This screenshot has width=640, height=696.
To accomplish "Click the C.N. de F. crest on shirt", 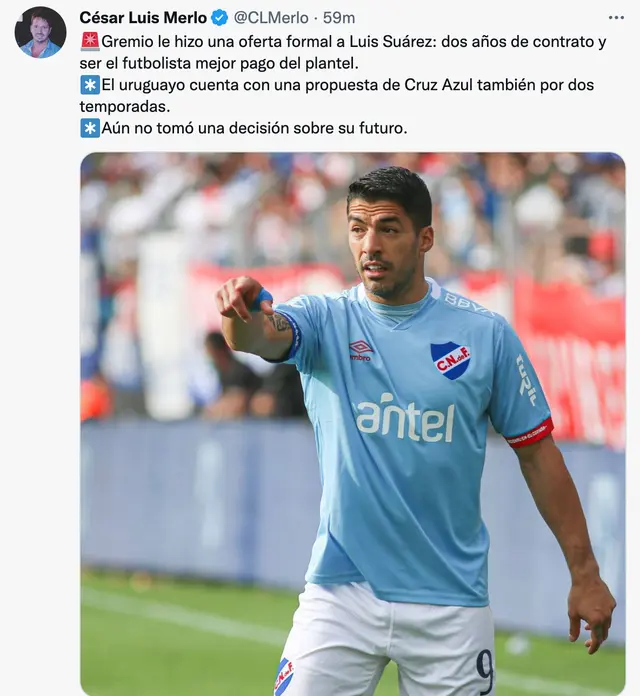I will (450, 360).
